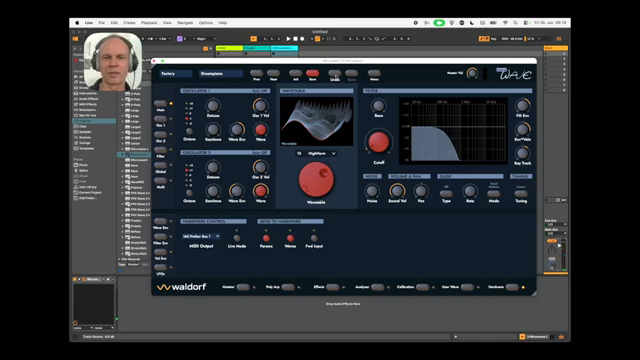Click the large red Cutoff knob
The height and width of the screenshot is (360, 640).
379,142
